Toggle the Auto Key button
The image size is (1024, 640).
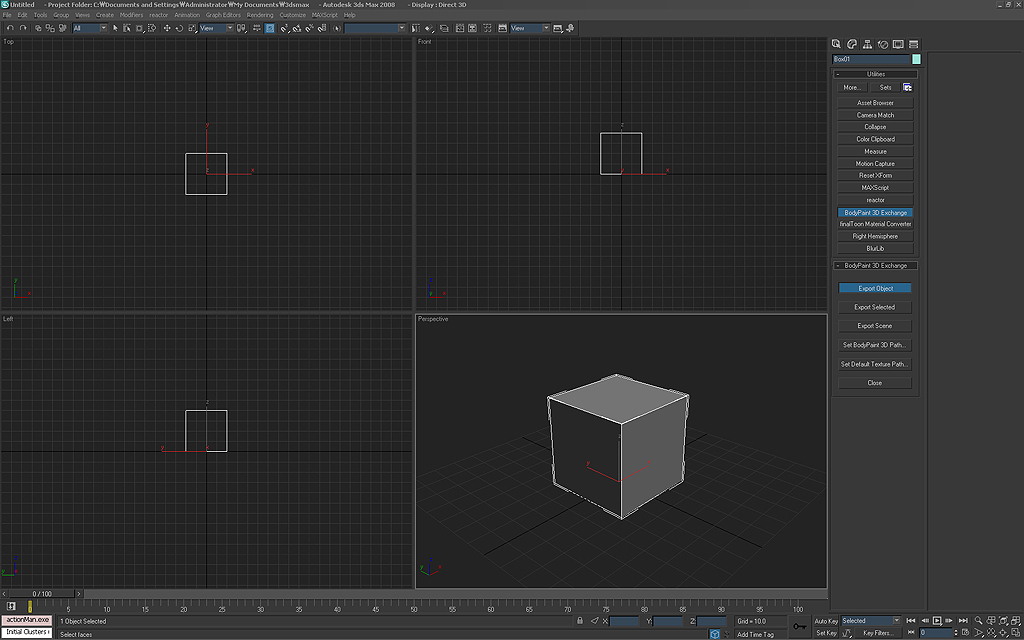pyautogui.click(x=826, y=620)
